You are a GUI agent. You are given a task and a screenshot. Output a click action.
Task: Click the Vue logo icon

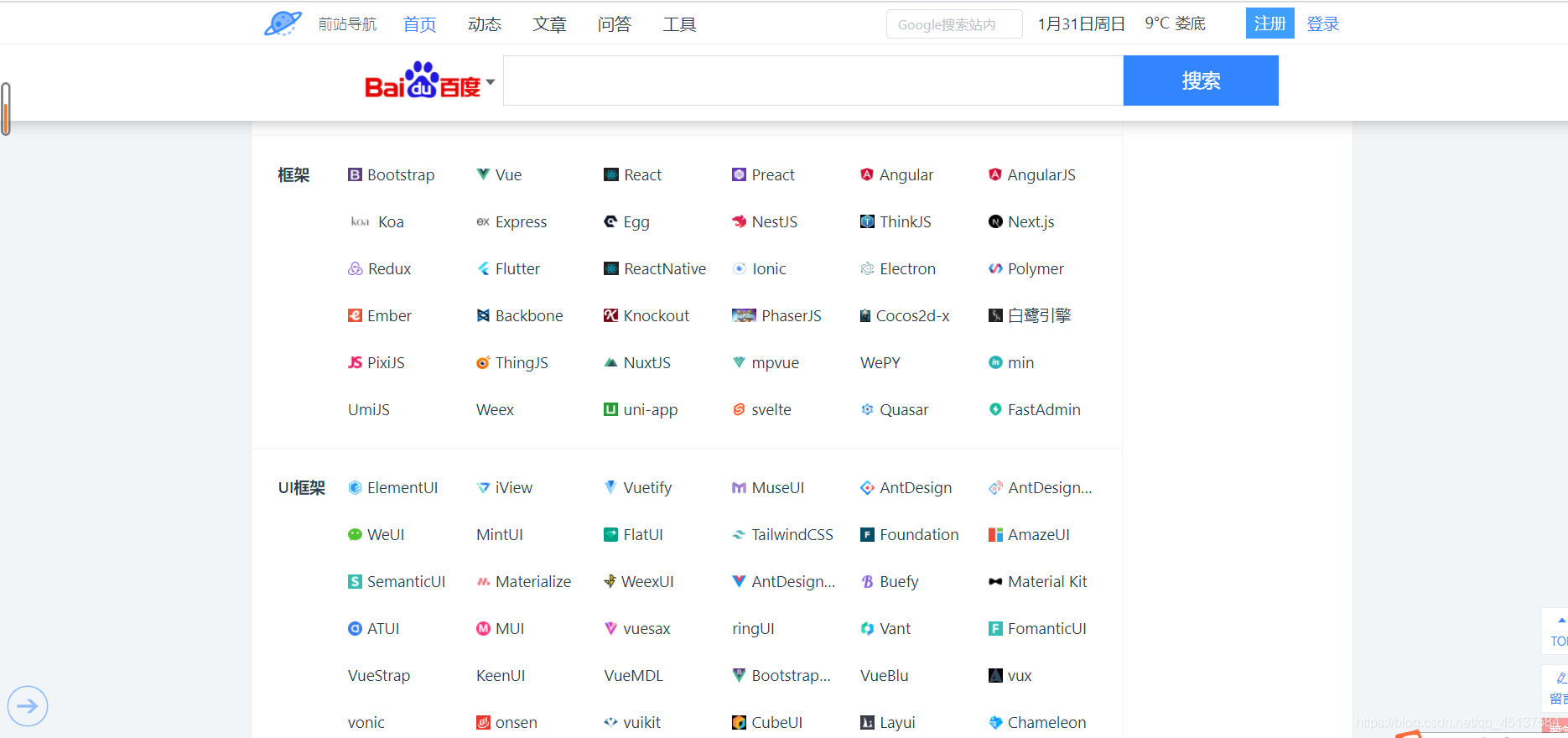click(x=483, y=174)
